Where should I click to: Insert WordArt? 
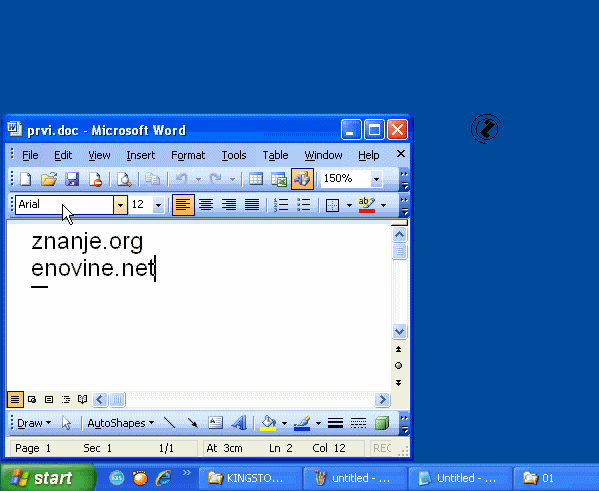tap(239, 423)
